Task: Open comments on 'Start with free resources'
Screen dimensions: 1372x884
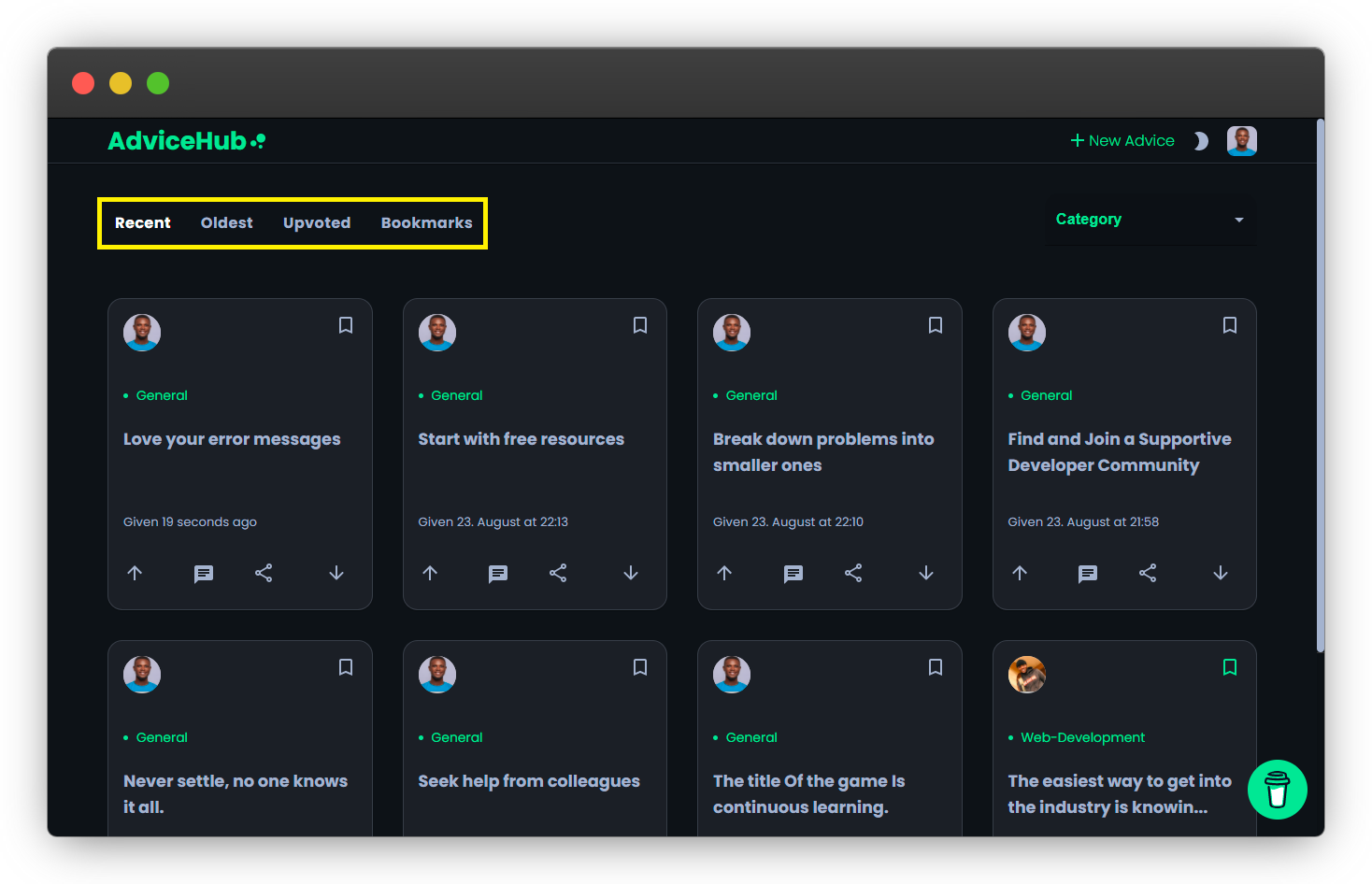Action: coord(498,574)
